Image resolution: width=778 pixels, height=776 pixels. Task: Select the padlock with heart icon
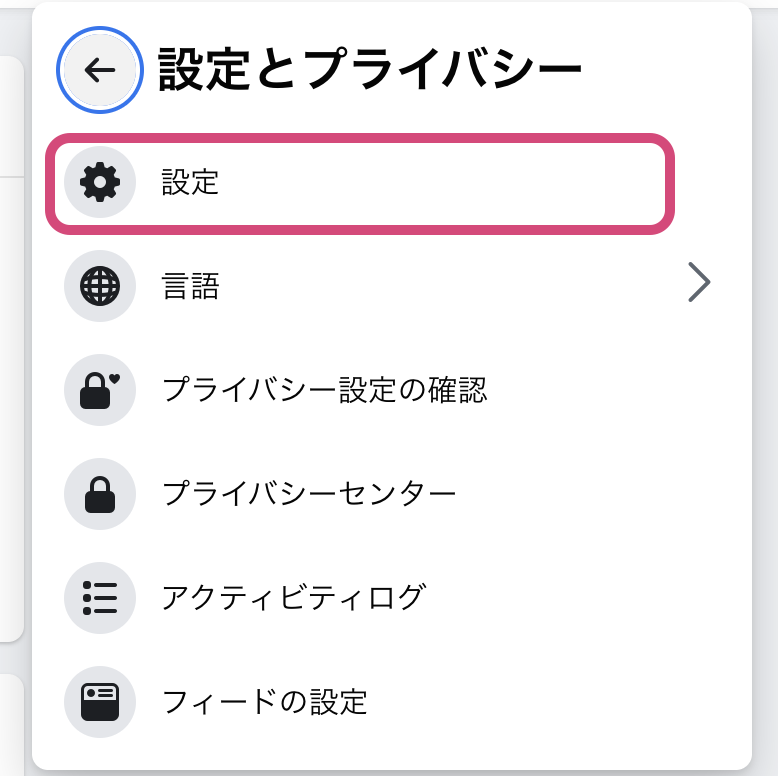tap(100, 390)
